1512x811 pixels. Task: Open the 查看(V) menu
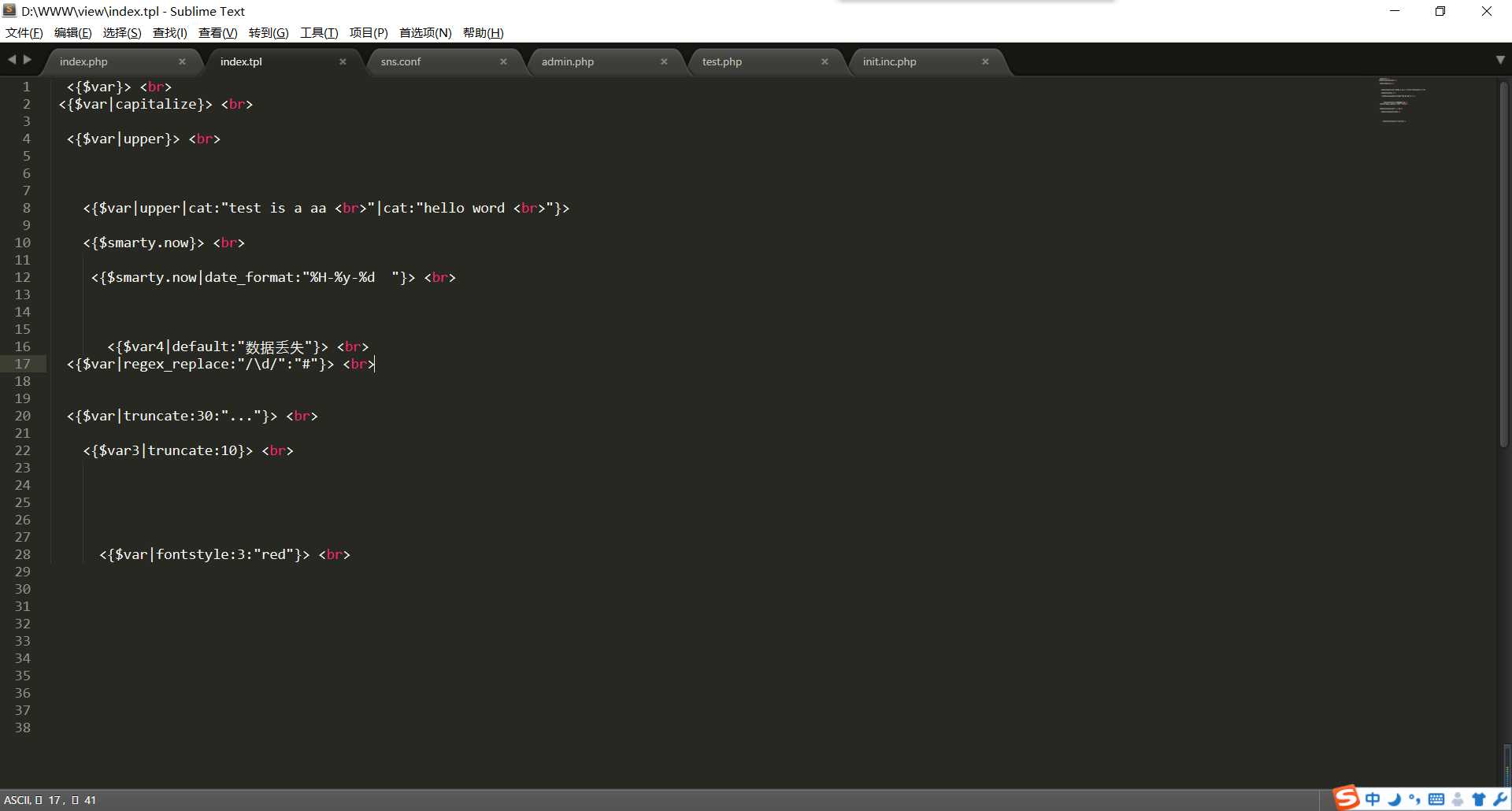coord(217,32)
